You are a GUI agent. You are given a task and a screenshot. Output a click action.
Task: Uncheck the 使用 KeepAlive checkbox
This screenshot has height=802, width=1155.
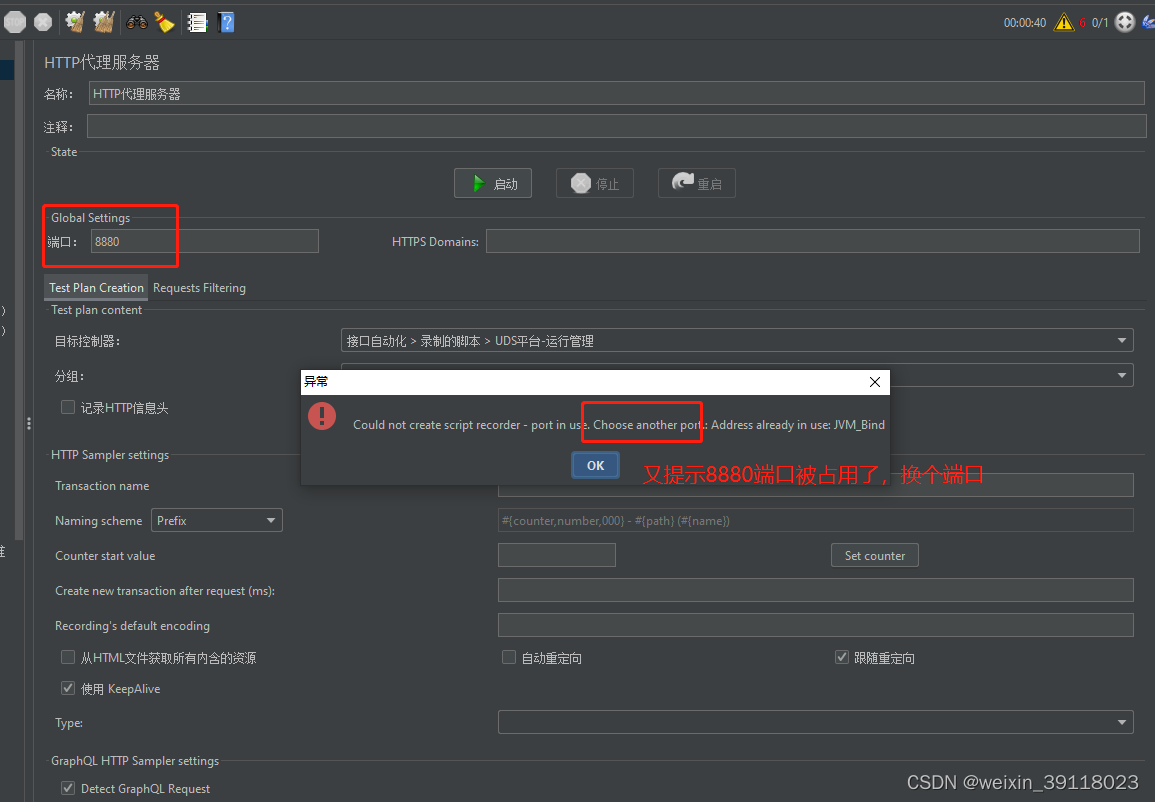[68, 688]
